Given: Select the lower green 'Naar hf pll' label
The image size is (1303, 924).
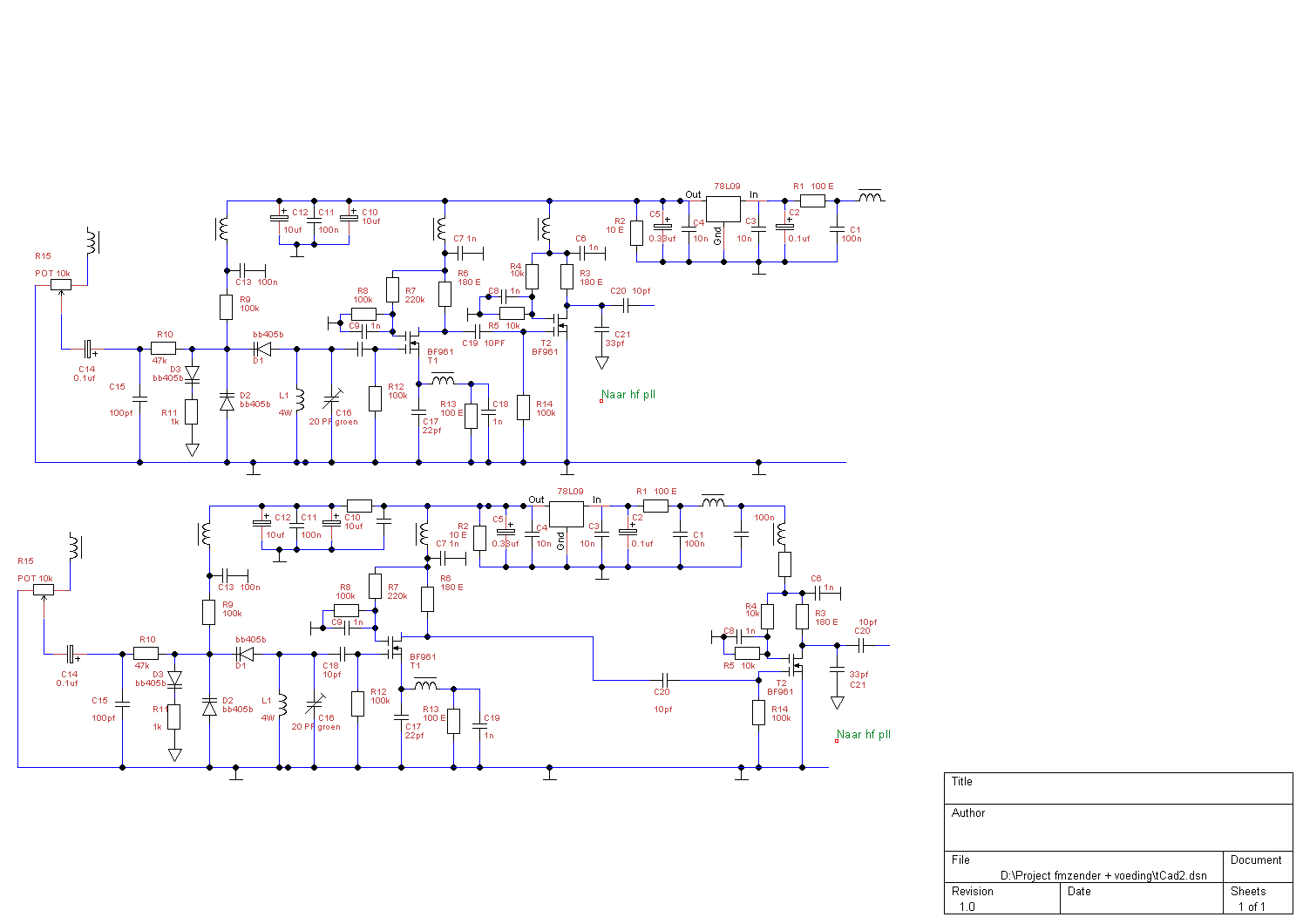Looking at the screenshot, I should [x=864, y=735].
